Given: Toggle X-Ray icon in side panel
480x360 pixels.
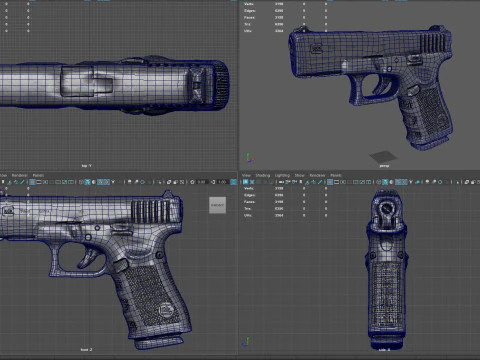Looking at the screenshot, I should point(466,182).
